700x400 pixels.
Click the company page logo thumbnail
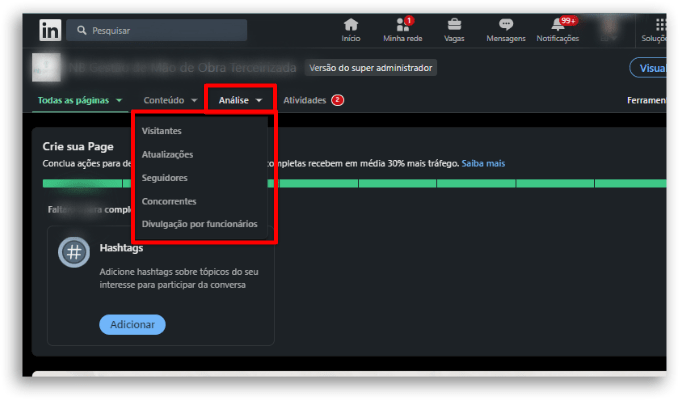pyautogui.click(x=46, y=67)
